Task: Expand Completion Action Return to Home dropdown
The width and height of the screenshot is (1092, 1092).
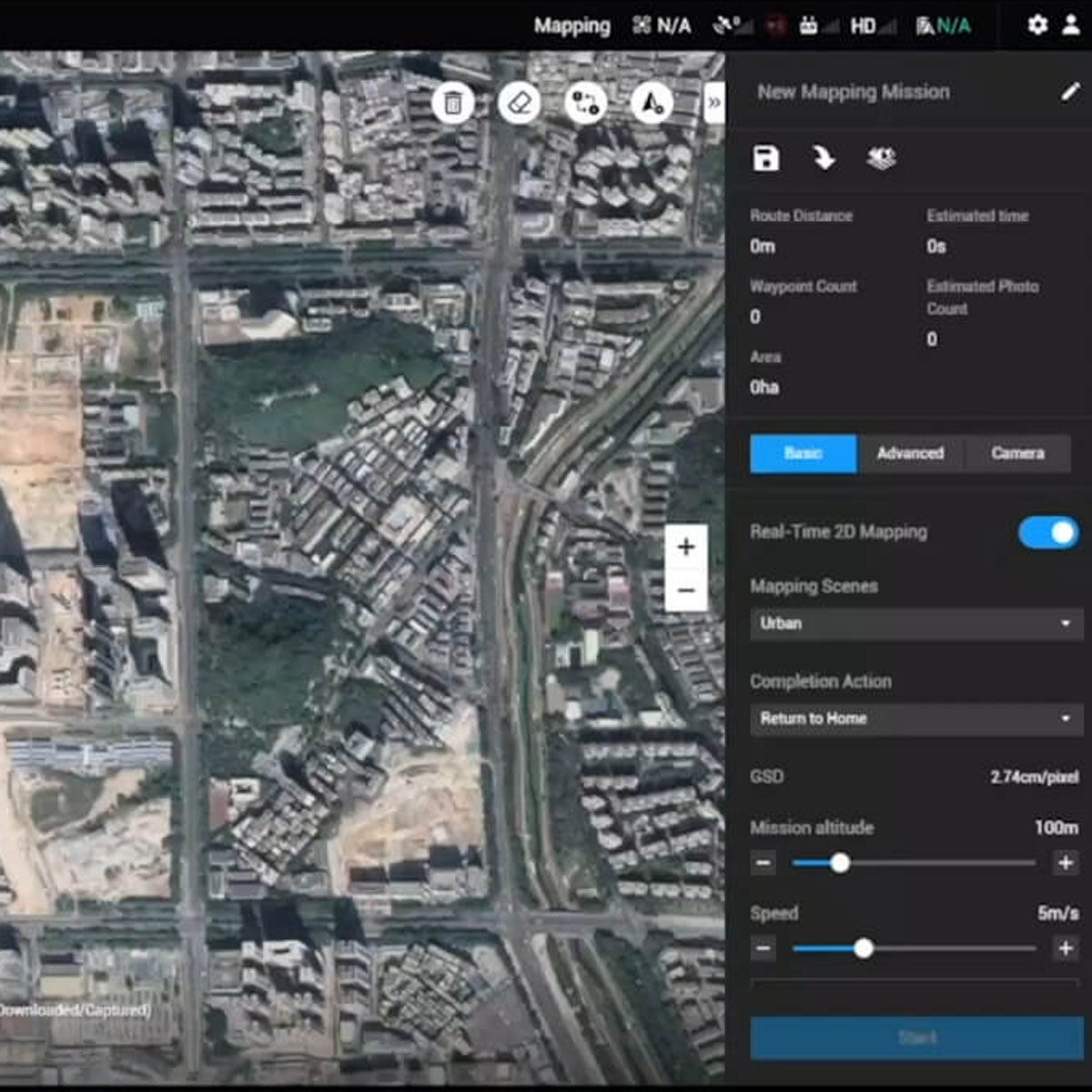Action: point(915,719)
